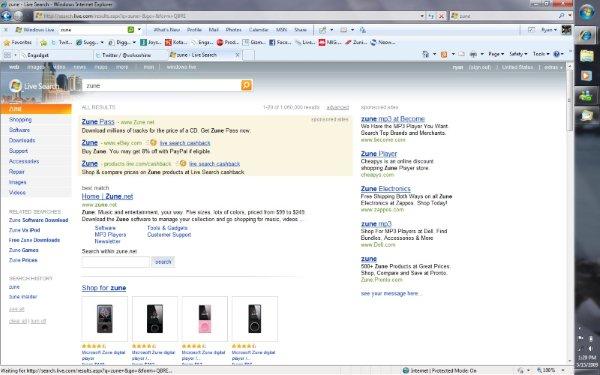600x375 pixels.
Task: Click the orange Live Search magnifier button
Action: (246, 85)
